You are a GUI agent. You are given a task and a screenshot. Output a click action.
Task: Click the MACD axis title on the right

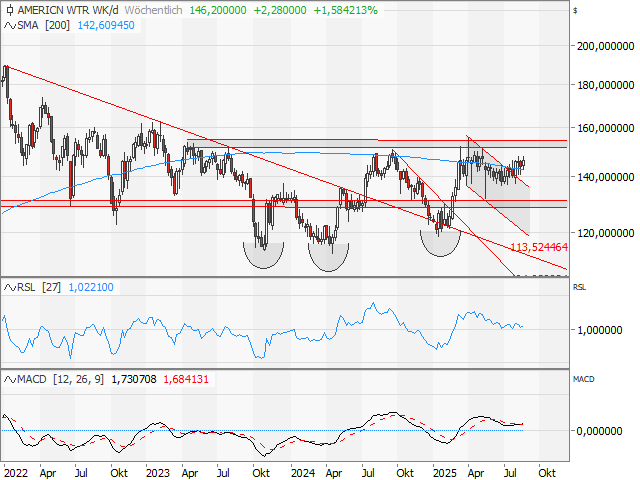[x=583, y=379]
